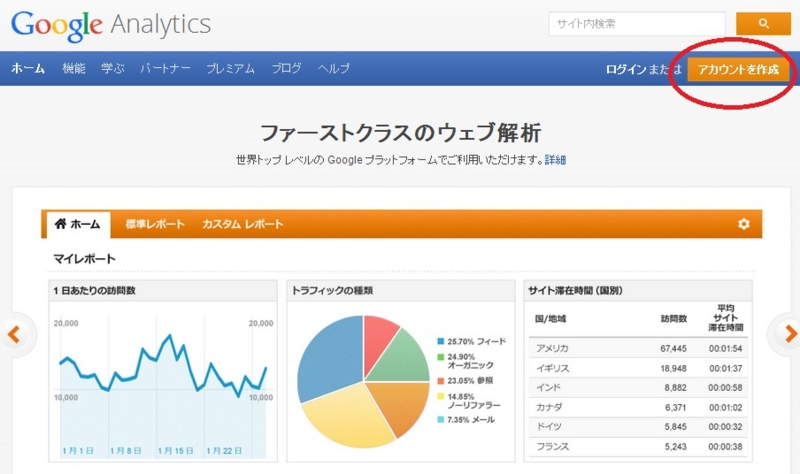Click the アカウントを作成 button
Viewport: 800px width, 474px height.
[738, 69]
